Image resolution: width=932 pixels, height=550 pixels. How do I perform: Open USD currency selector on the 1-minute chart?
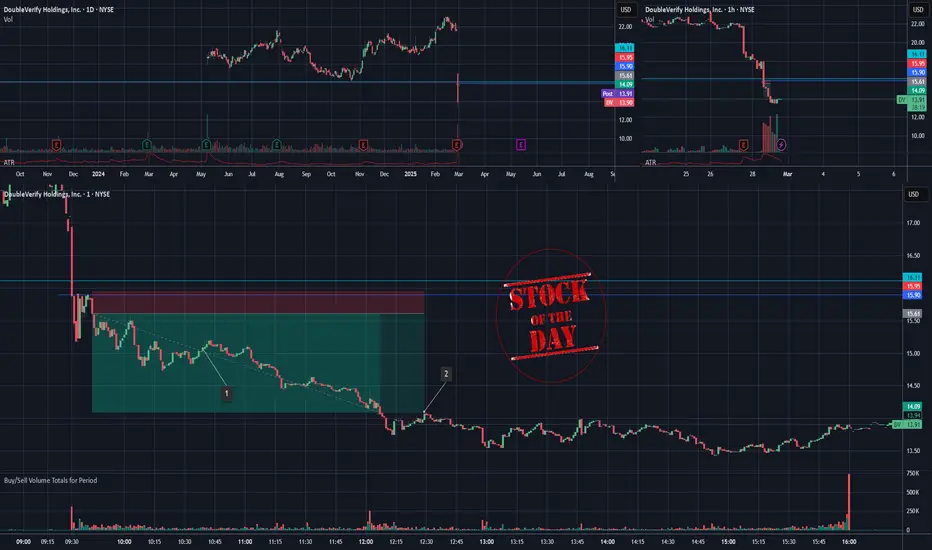click(914, 194)
